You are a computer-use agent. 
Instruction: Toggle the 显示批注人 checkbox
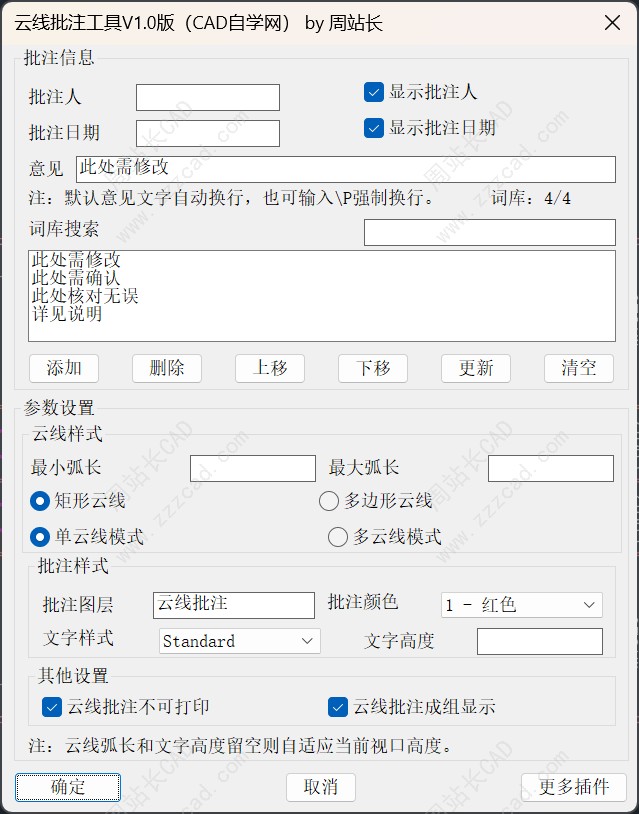click(374, 93)
